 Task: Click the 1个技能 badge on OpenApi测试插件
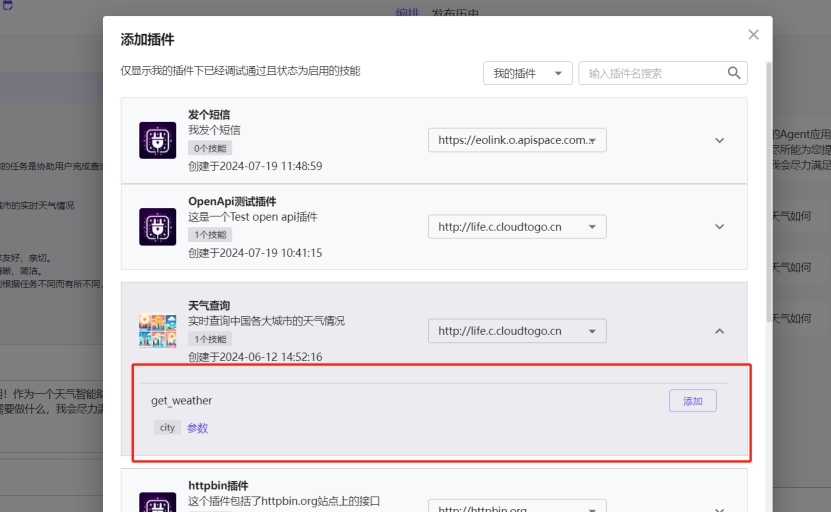point(210,235)
